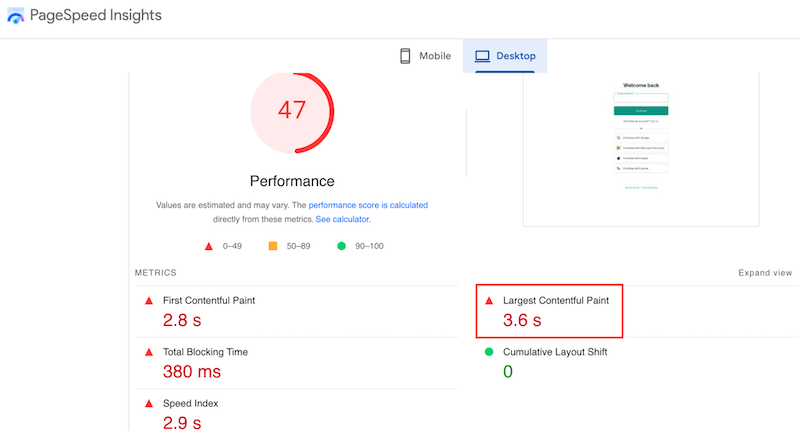This screenshot has height=431, width=800.
Task: Click the Performance heading
Action: coord(292,181)
